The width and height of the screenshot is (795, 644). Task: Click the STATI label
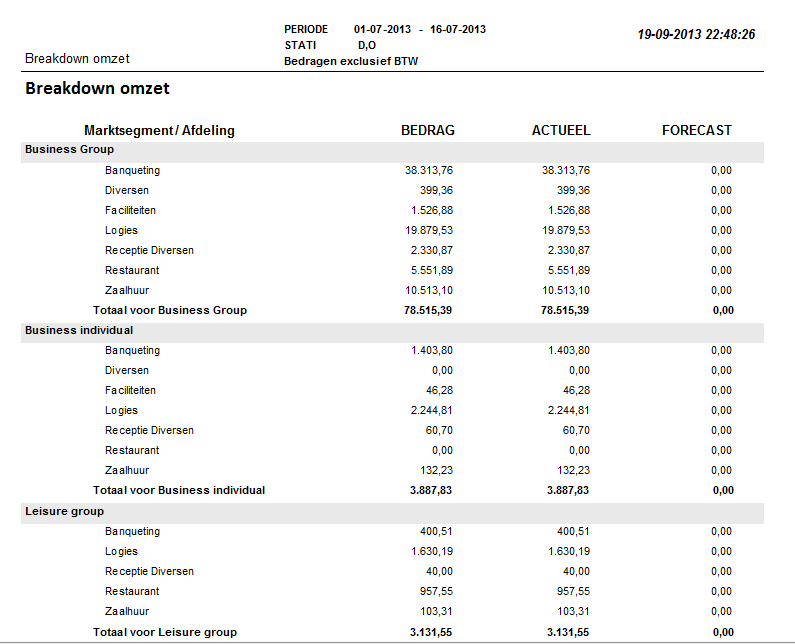tap(300, 45)
